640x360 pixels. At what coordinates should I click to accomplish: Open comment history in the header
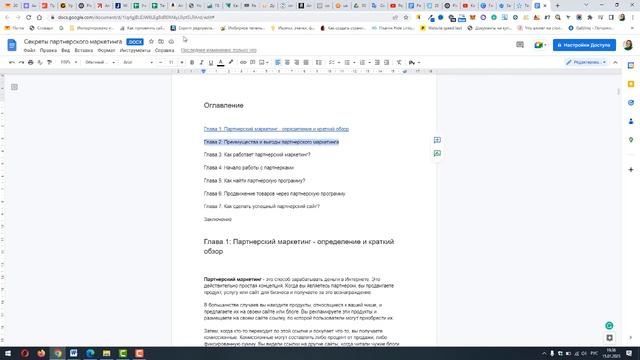click(520, 45)
